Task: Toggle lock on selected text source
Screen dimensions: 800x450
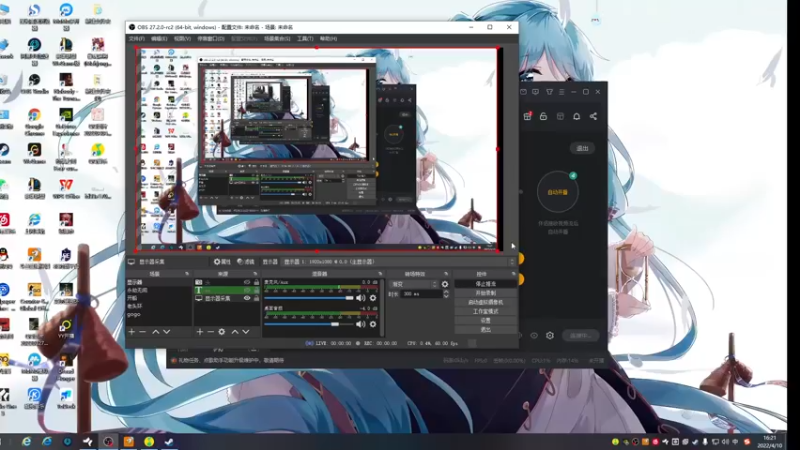Action: click(256, 290)
